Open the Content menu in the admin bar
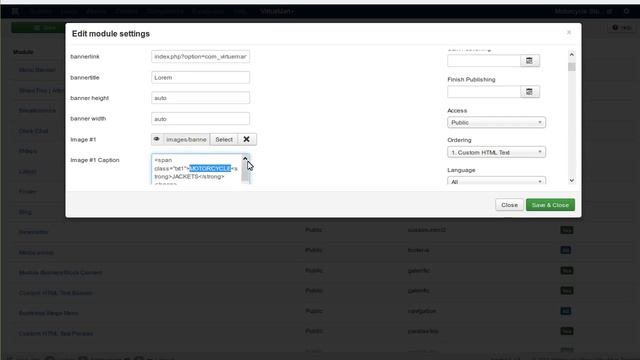640x360 pixels. [x=127, y=11]
